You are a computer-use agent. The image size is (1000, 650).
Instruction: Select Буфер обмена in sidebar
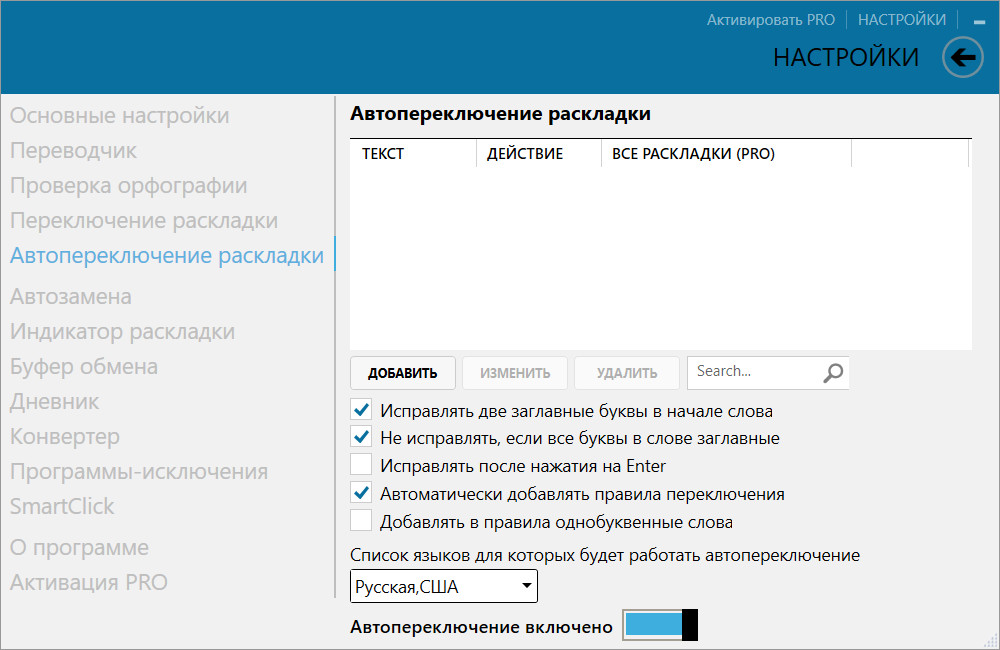point(84,367)
